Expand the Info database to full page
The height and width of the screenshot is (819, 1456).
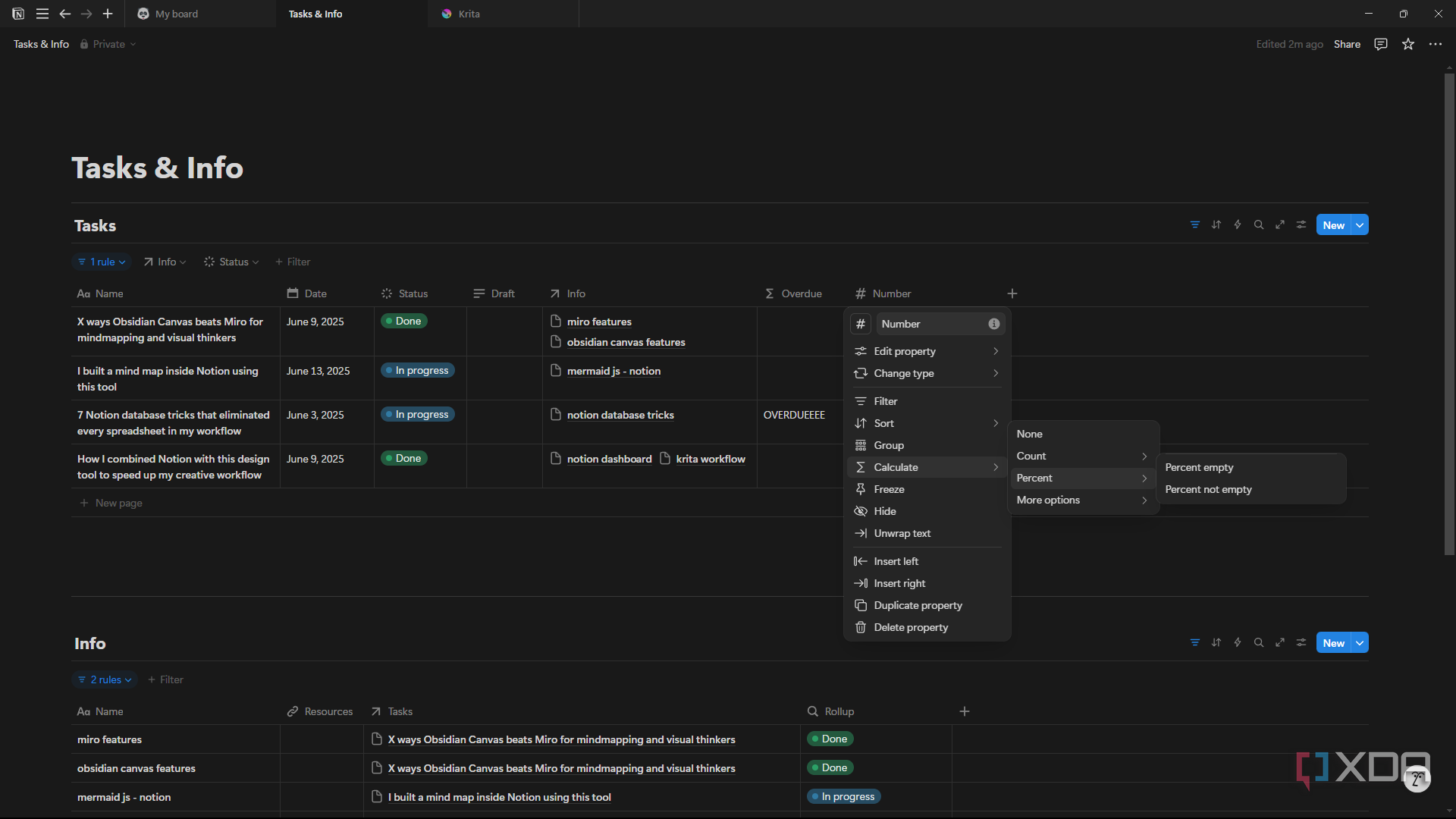(x=1280, y=643)
